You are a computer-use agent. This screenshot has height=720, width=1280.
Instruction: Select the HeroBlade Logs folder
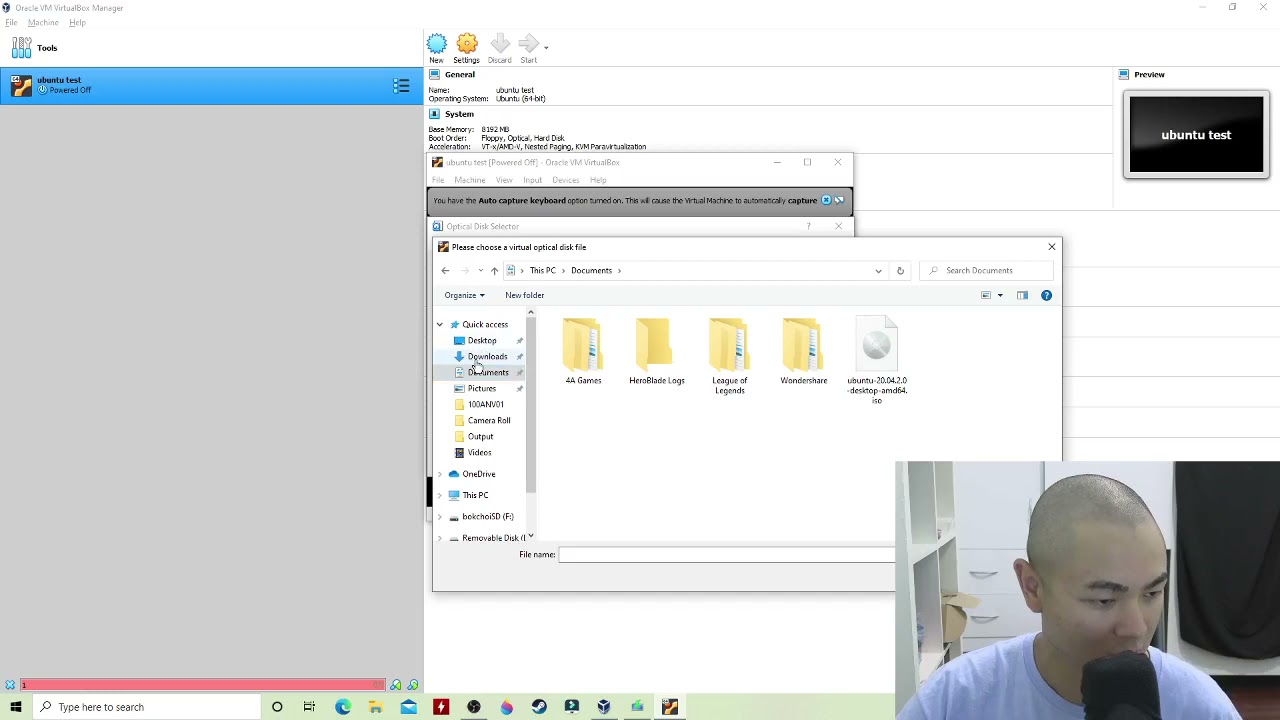pos(657,352)
